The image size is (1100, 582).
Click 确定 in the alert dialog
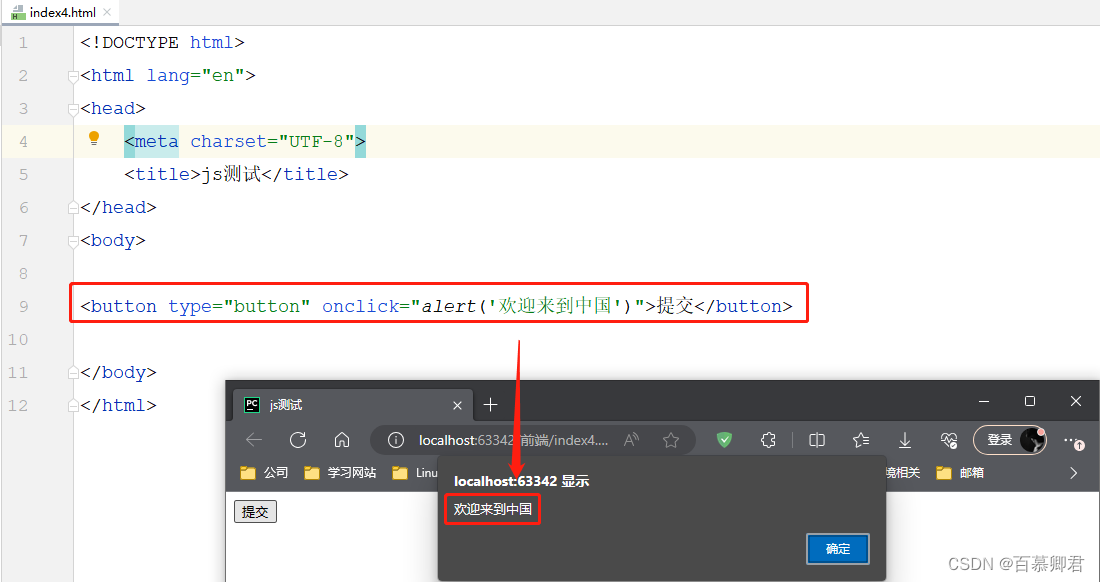coord(838,549)
